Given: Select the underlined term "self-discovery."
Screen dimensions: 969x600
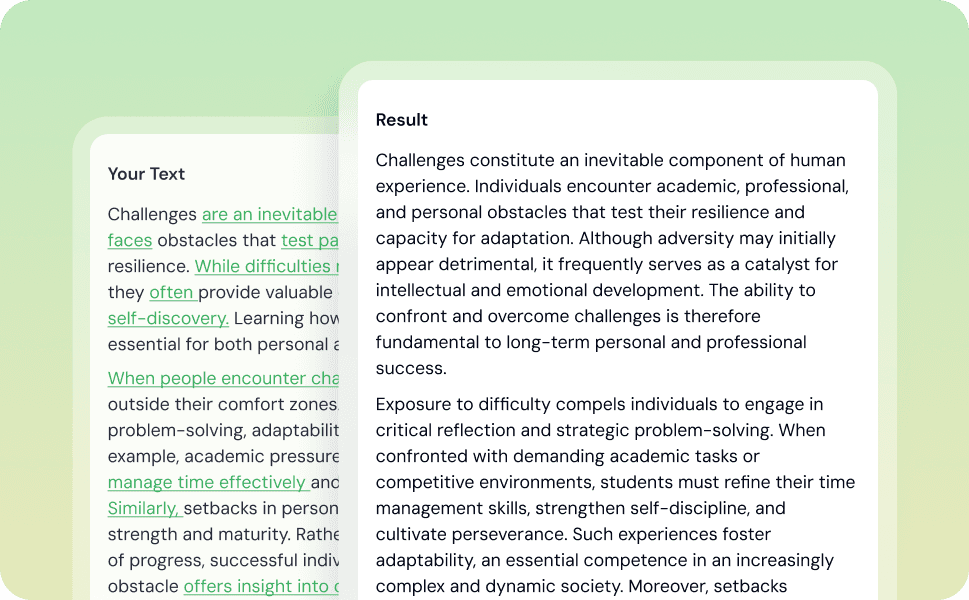Looking at the screenshot, I should tap(168, 318).
